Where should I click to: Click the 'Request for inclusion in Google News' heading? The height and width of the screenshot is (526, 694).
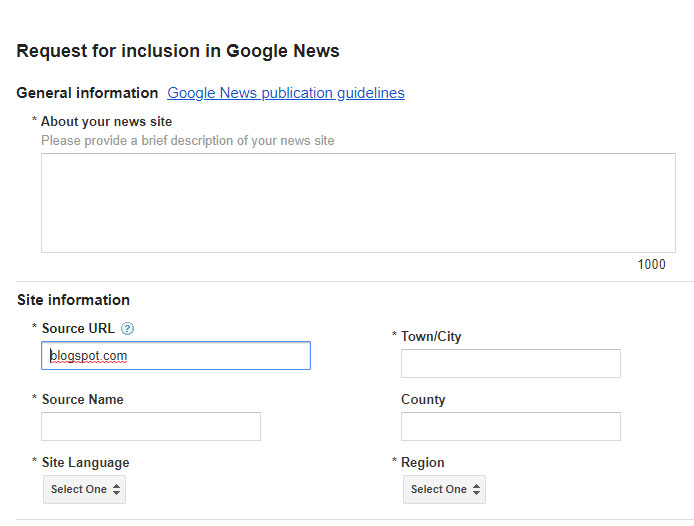coord(178,51)
